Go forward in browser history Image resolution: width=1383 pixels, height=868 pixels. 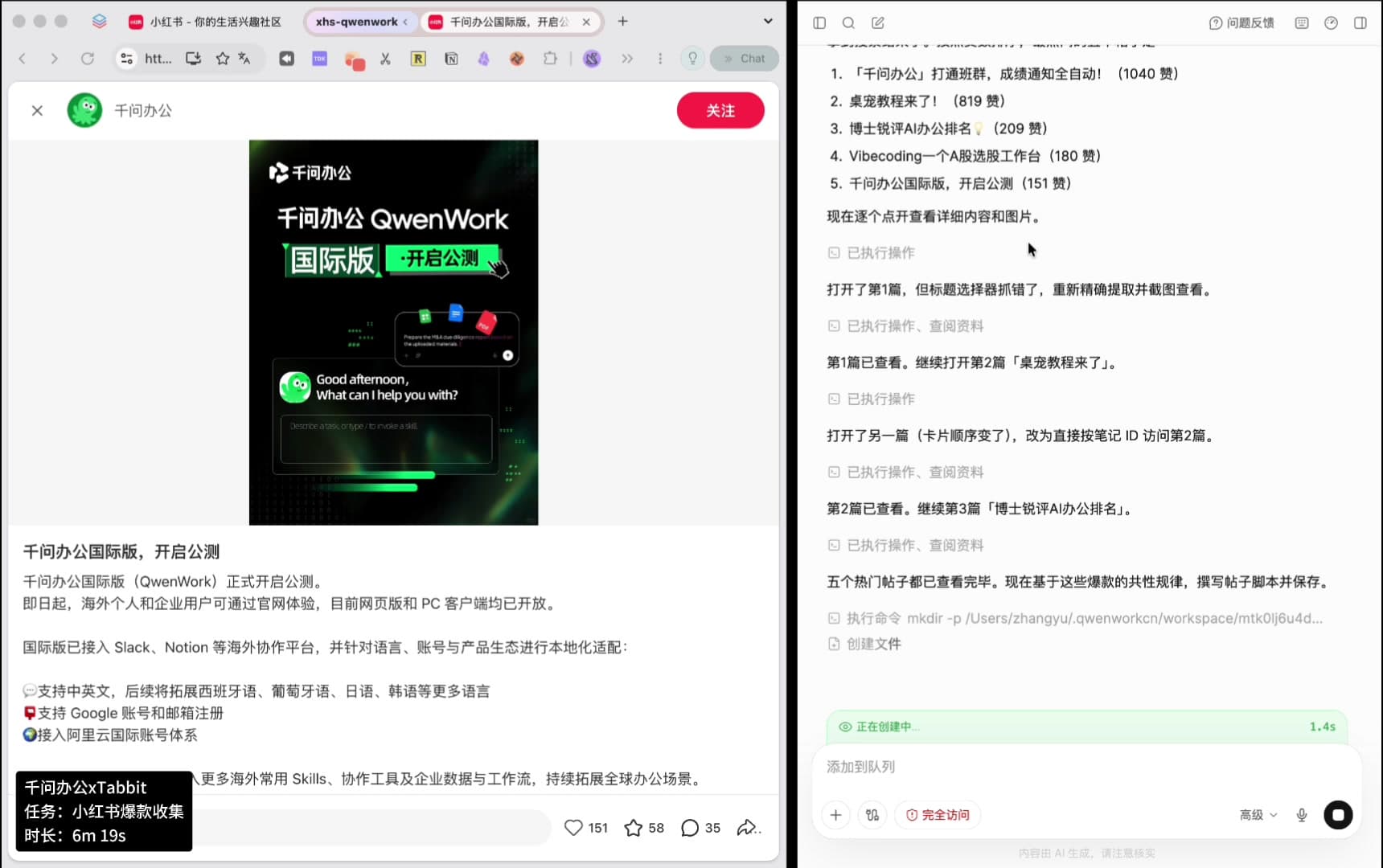click(x=54, y=59)
